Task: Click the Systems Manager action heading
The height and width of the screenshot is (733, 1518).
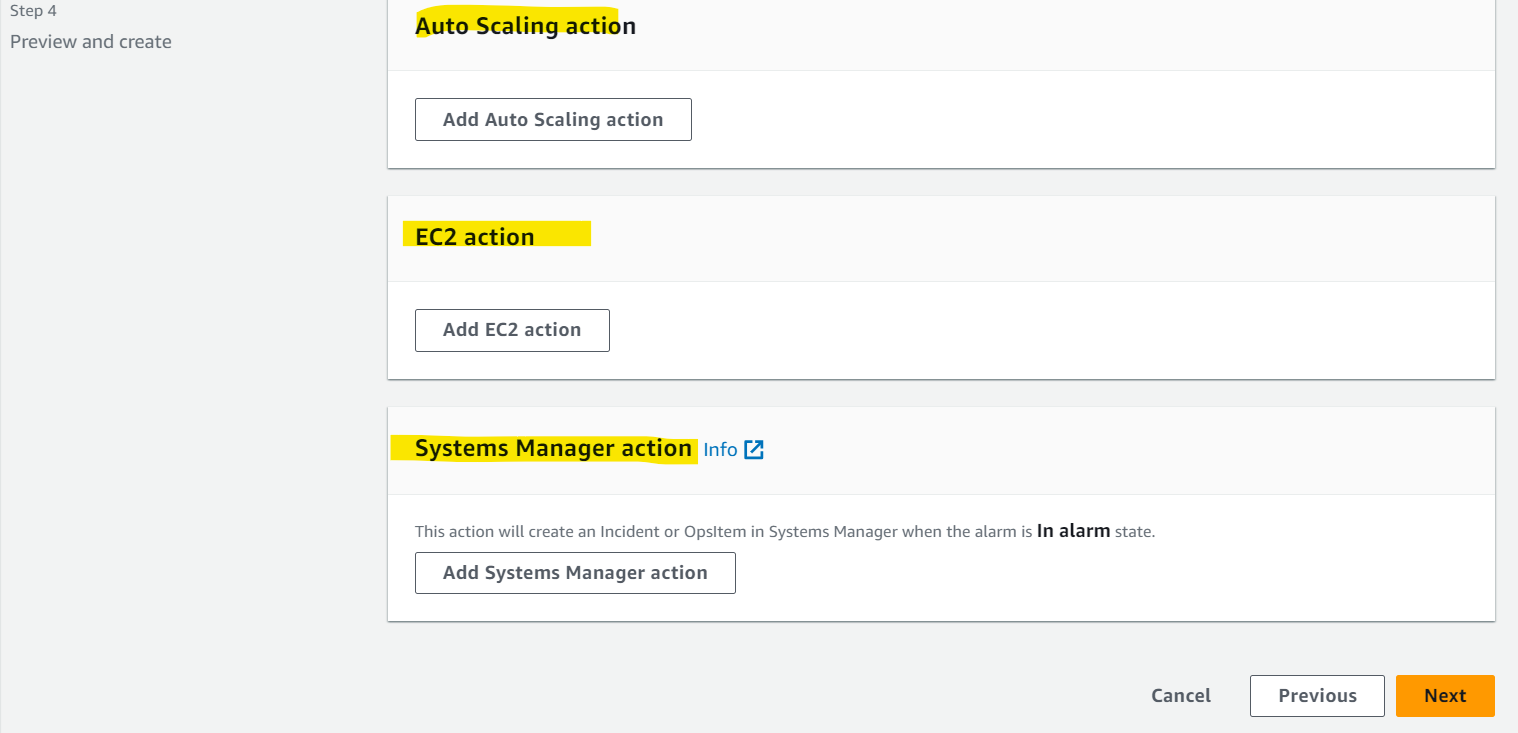Action: click(553, 449)
